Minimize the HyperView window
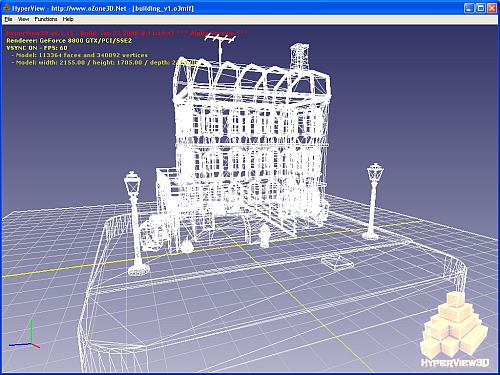500x375 pixels. point(469,8)
